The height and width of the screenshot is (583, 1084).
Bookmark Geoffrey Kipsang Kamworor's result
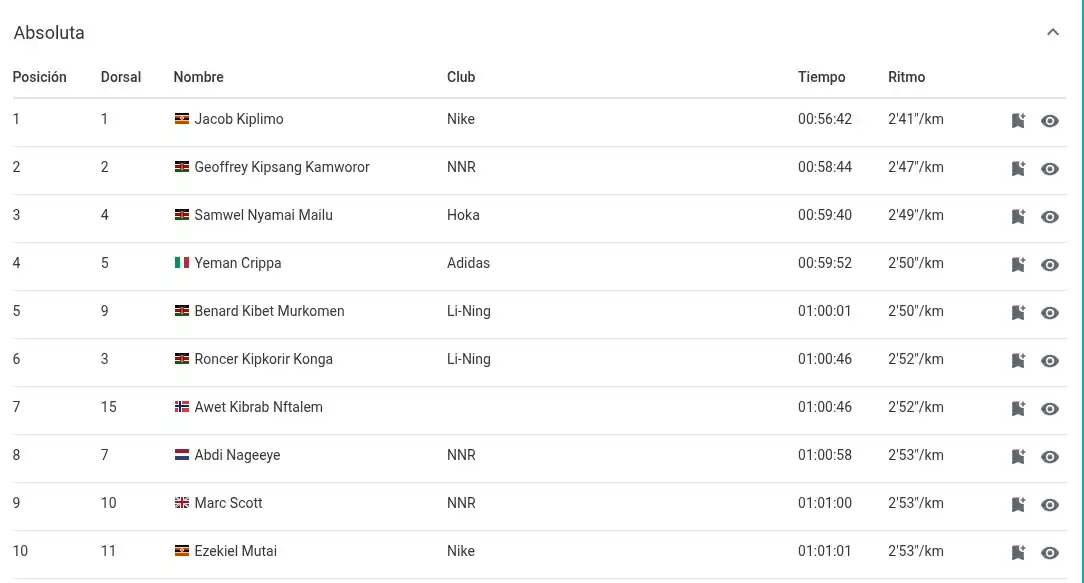(x=1018, y=169)
